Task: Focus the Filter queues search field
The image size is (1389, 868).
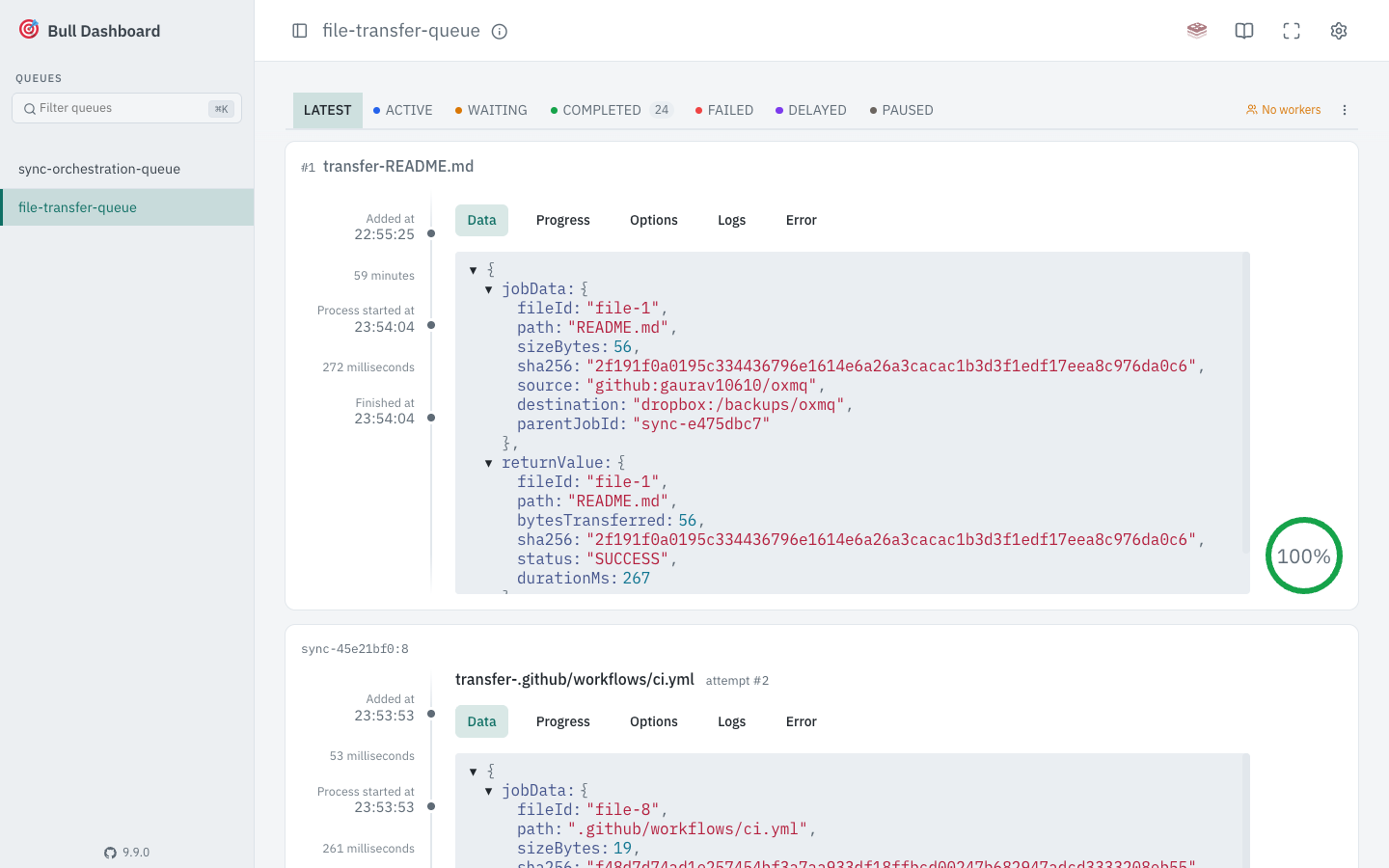Action: click(126, 108)
